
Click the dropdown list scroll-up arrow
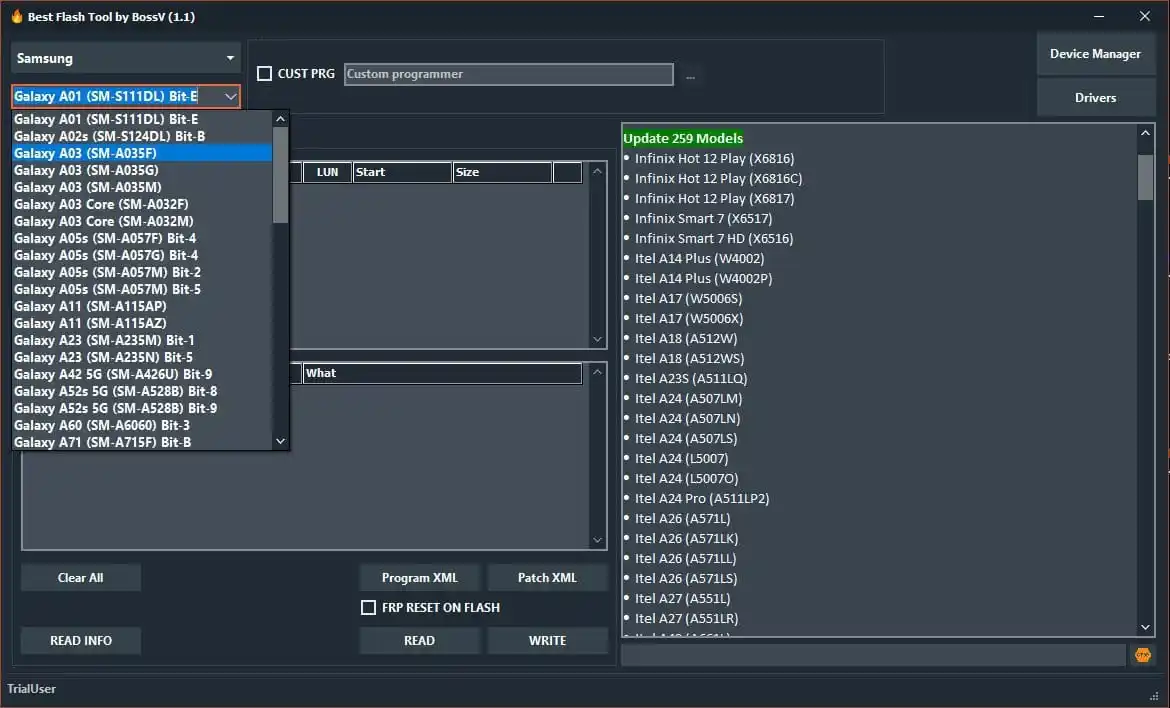(281, 119)
